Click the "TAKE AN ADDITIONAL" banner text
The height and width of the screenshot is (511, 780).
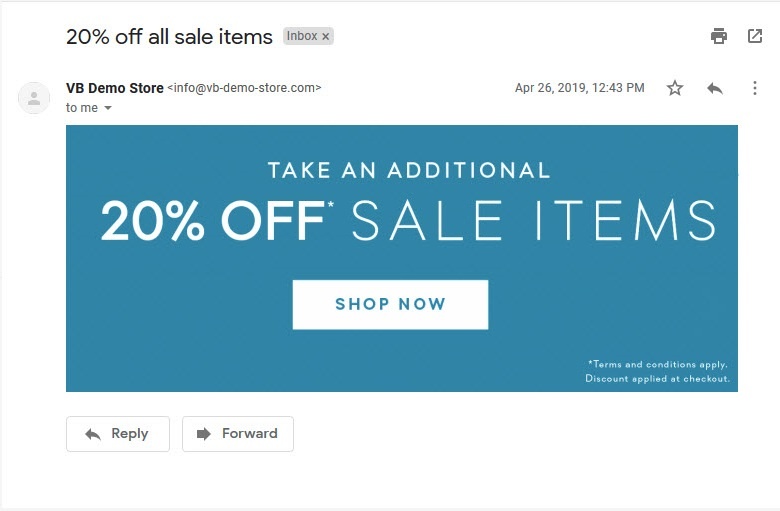tap(408, 170)
